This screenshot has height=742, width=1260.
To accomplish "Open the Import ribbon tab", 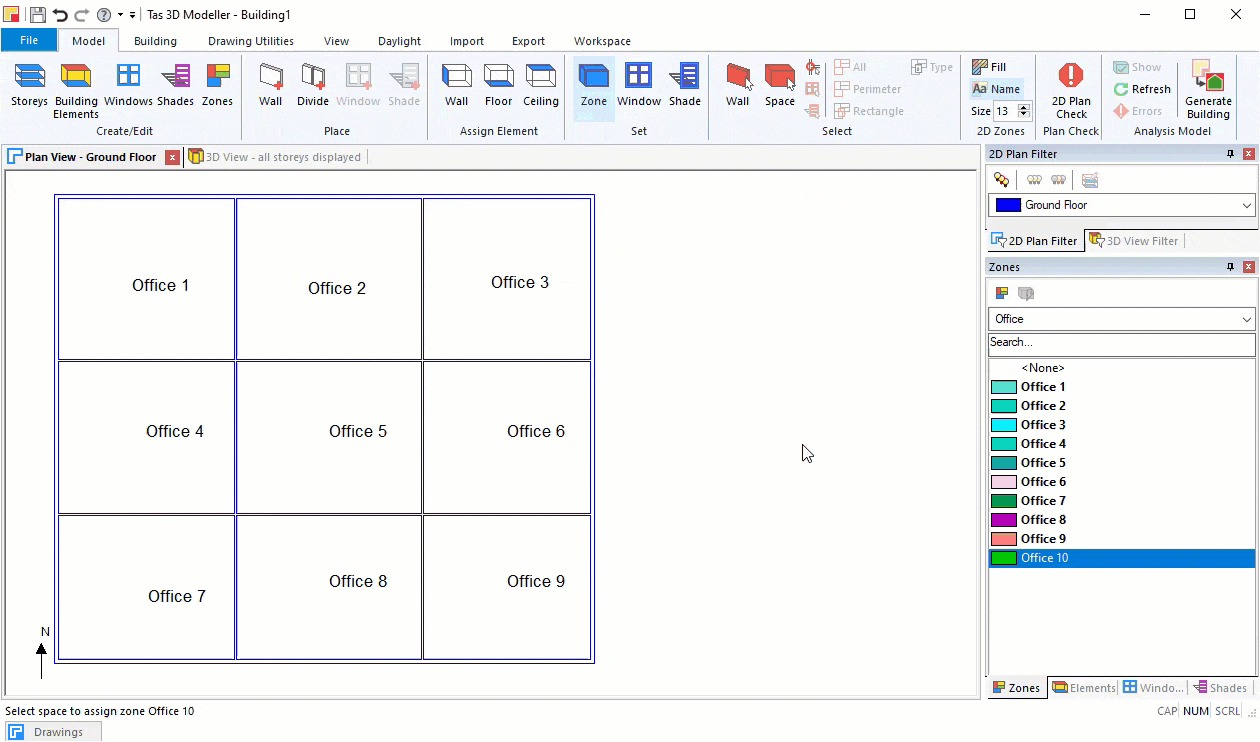I will (x=467, y=41).
